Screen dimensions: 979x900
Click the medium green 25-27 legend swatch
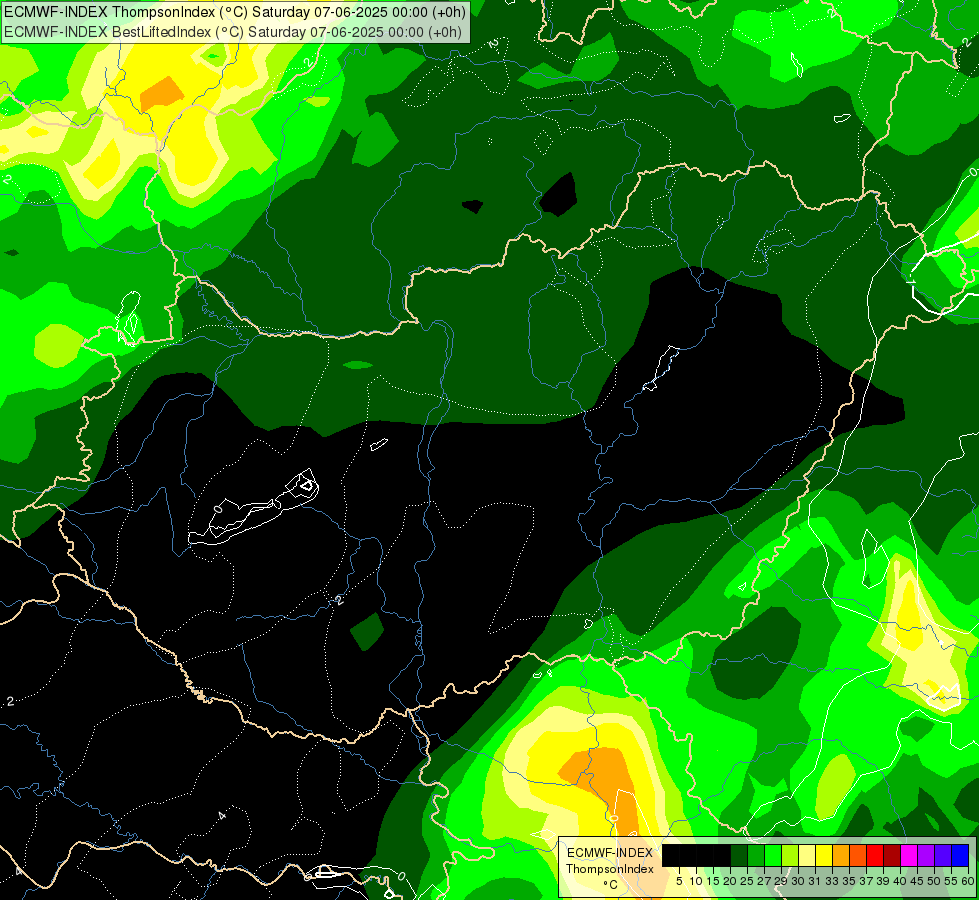pos(756,855)
